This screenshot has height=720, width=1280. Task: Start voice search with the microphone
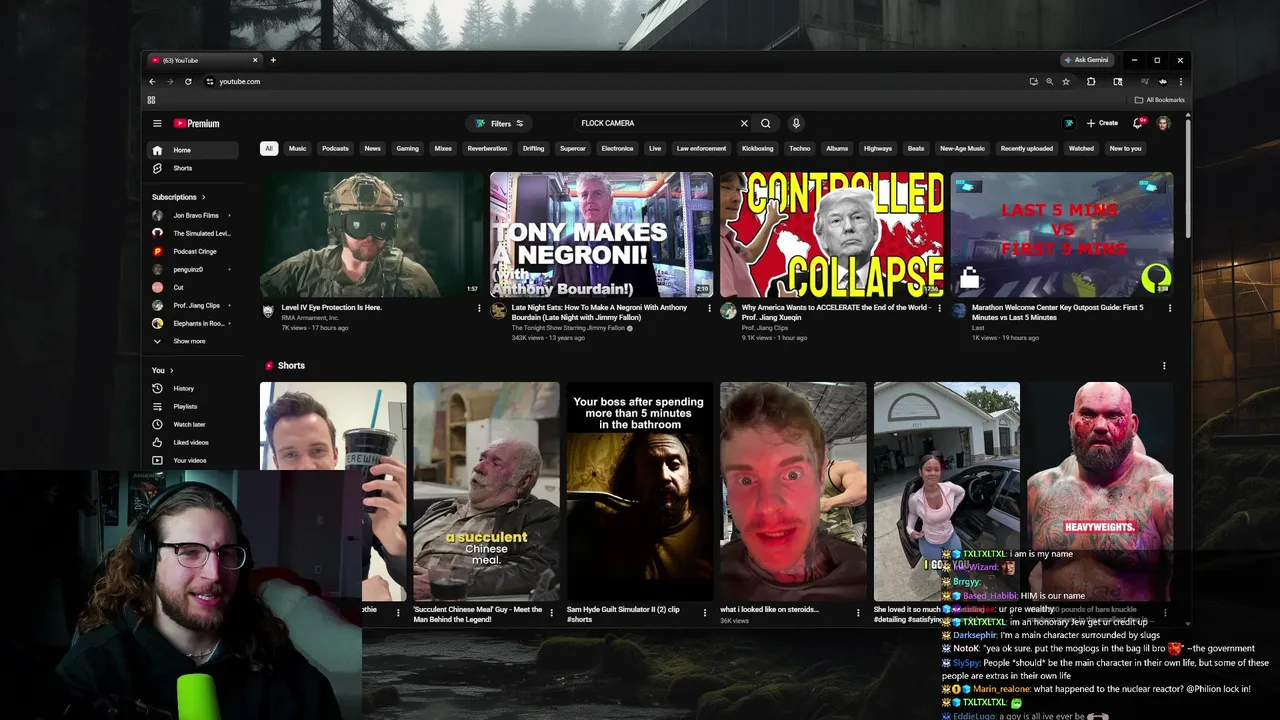coord(796,123)
